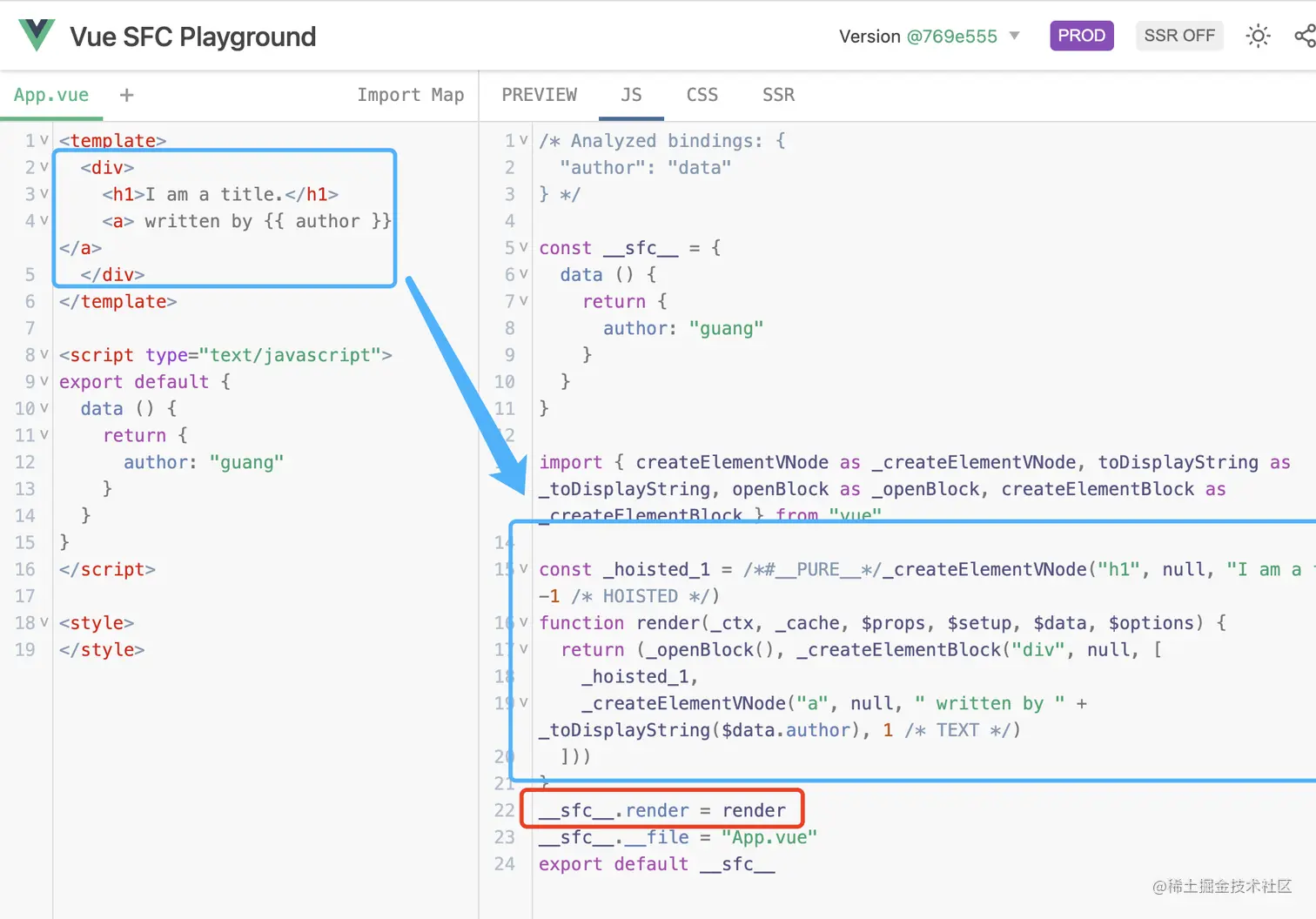Select the App.vue file tab
The height and width of the screenshot is (919, 1316).
point(51,95)
